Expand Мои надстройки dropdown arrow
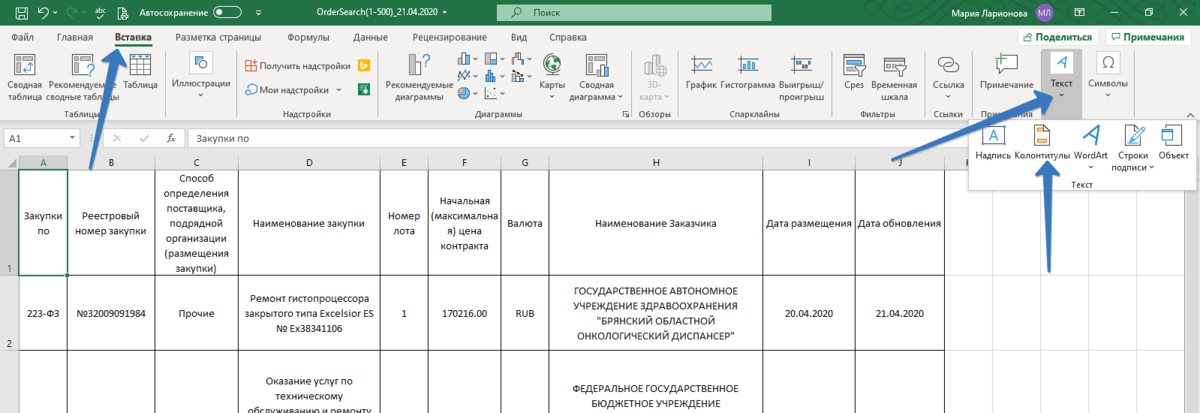 pos(339,90)
